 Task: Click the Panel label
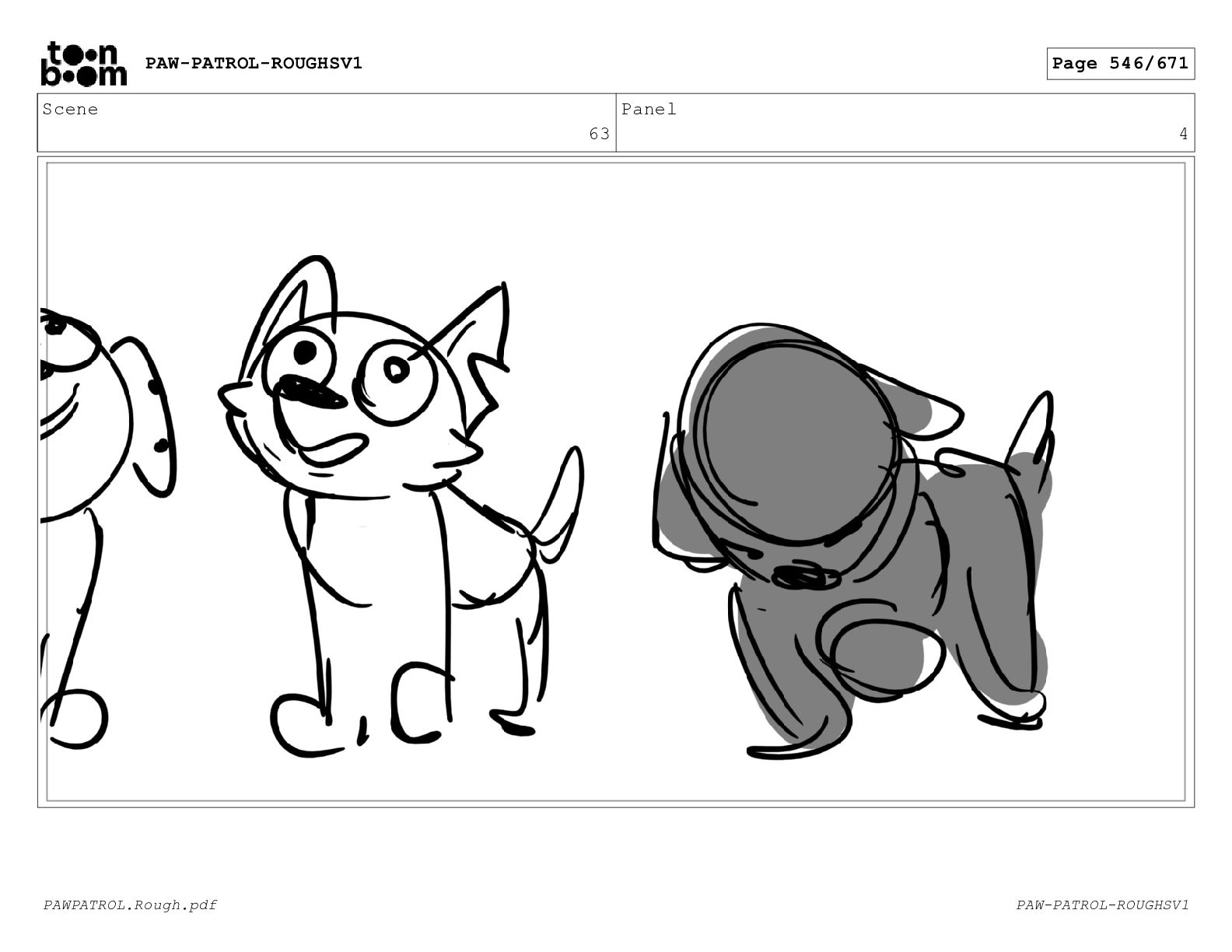(x=649, y=110)
